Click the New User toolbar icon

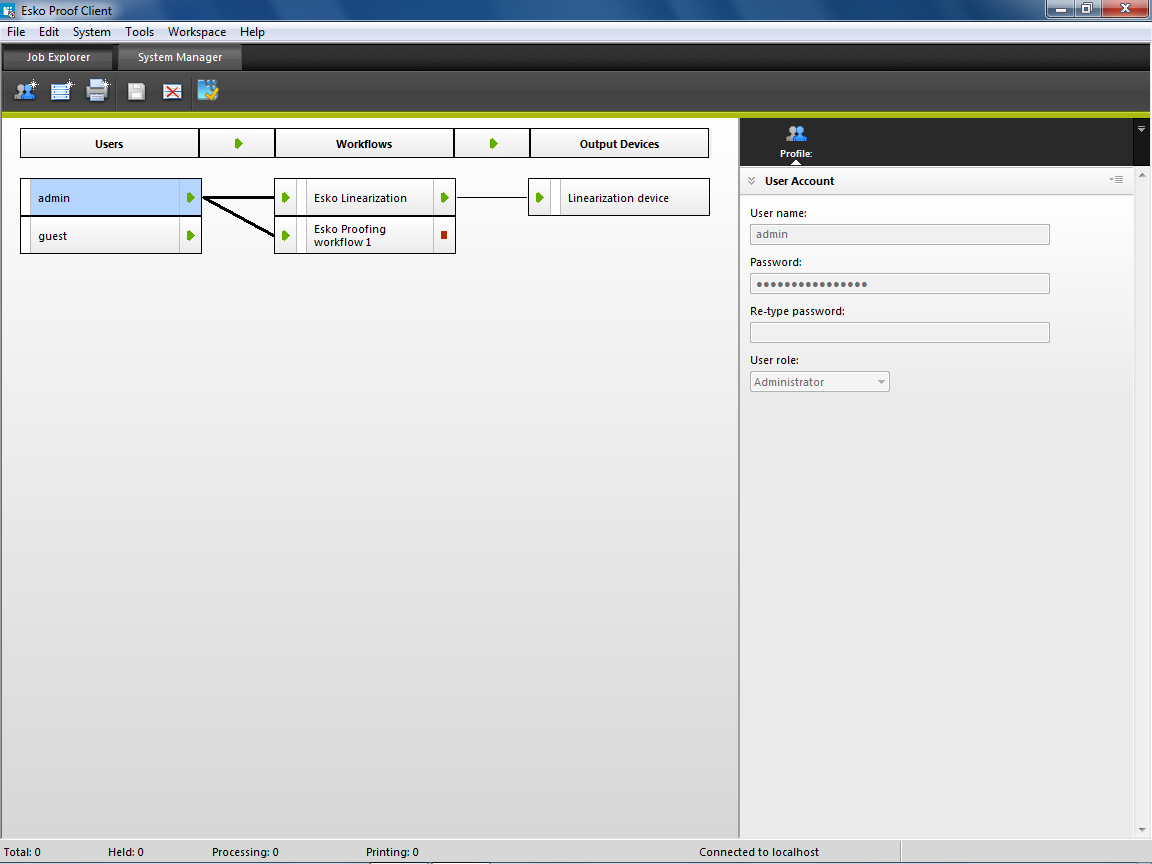pyautogui.click(x=26, y=91)
